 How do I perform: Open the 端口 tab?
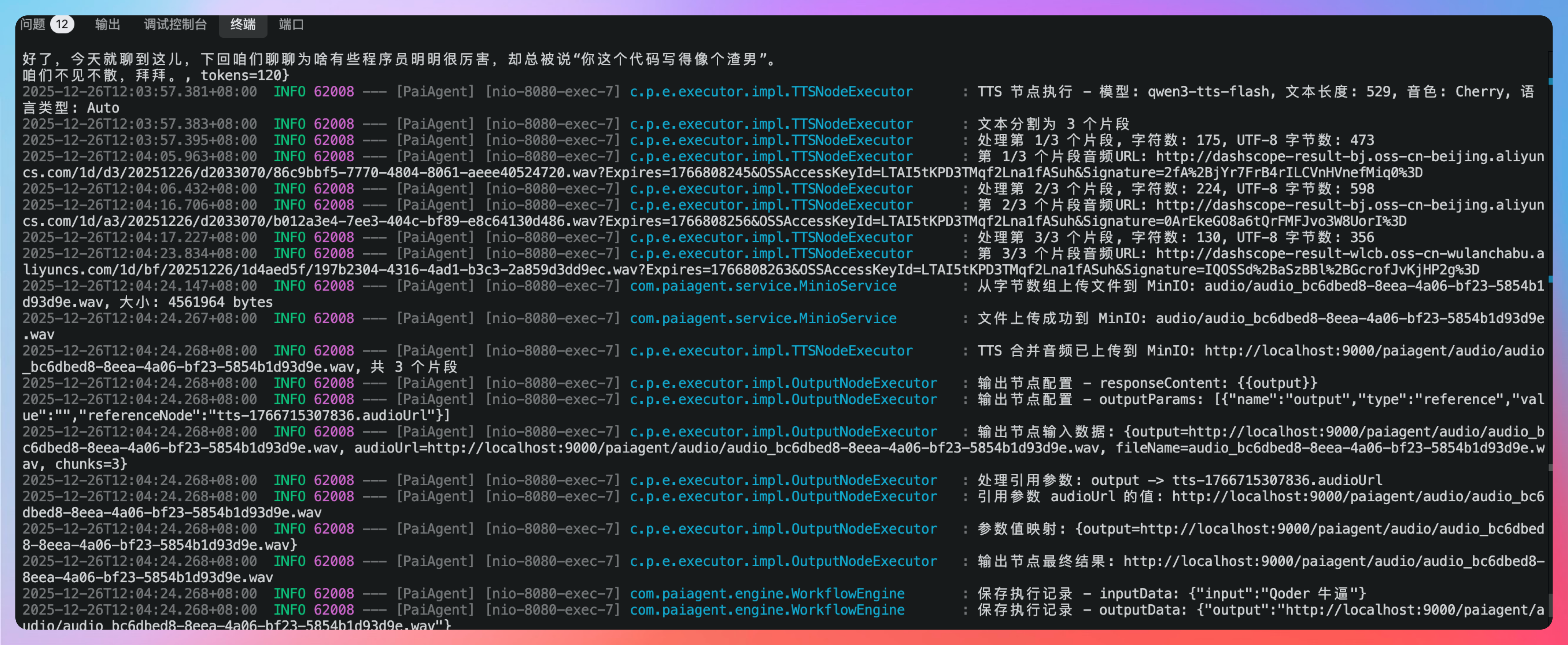291,24
